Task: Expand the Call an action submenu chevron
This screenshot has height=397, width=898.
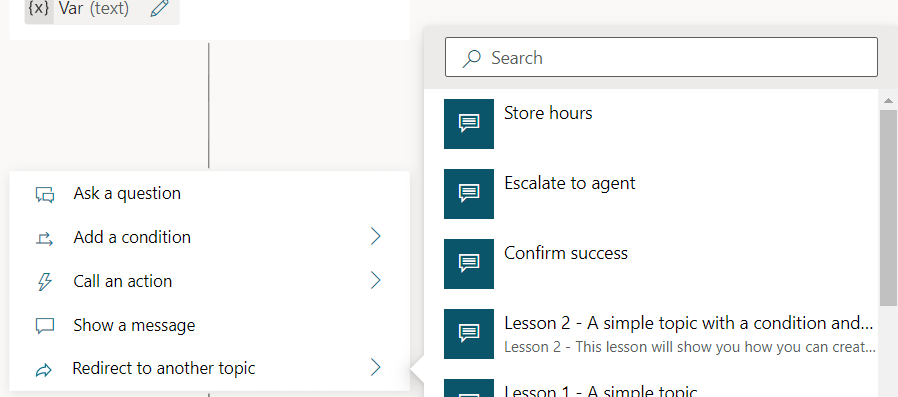Action: coord(376,281)
